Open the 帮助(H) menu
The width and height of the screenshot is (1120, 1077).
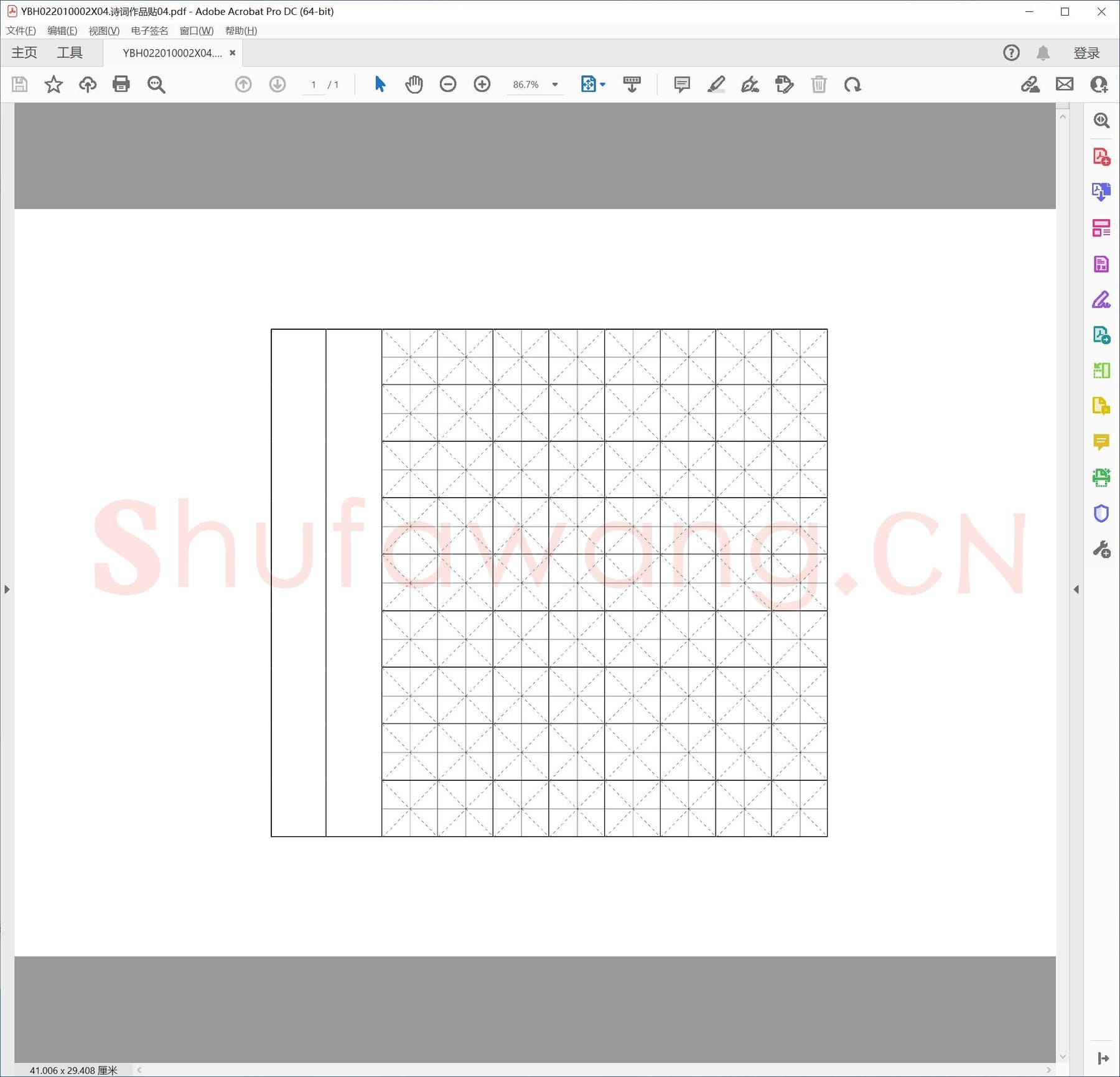[241, 30]
